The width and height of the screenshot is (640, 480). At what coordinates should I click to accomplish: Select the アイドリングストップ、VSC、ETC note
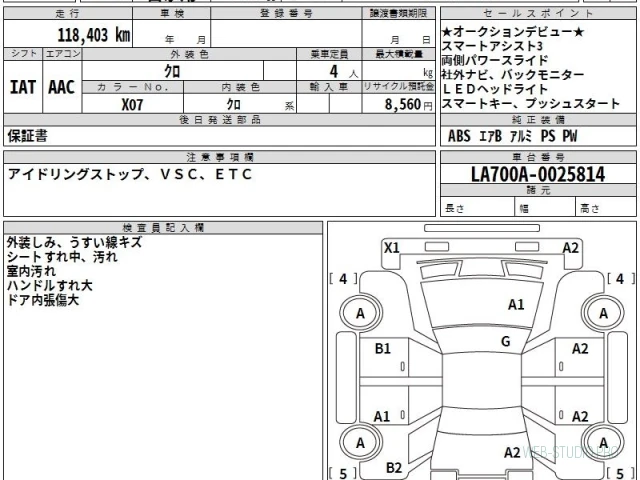pyautogui.click(x=130, y=174)
